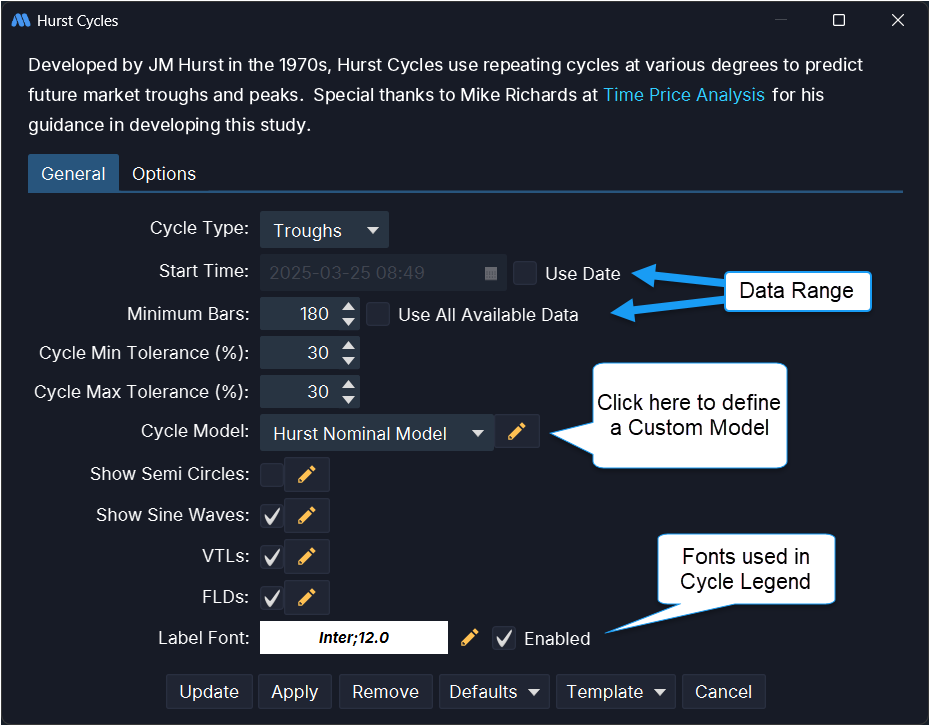Click the VTLs pencil edit icon
Screen dimensions: 930x726
306,556
